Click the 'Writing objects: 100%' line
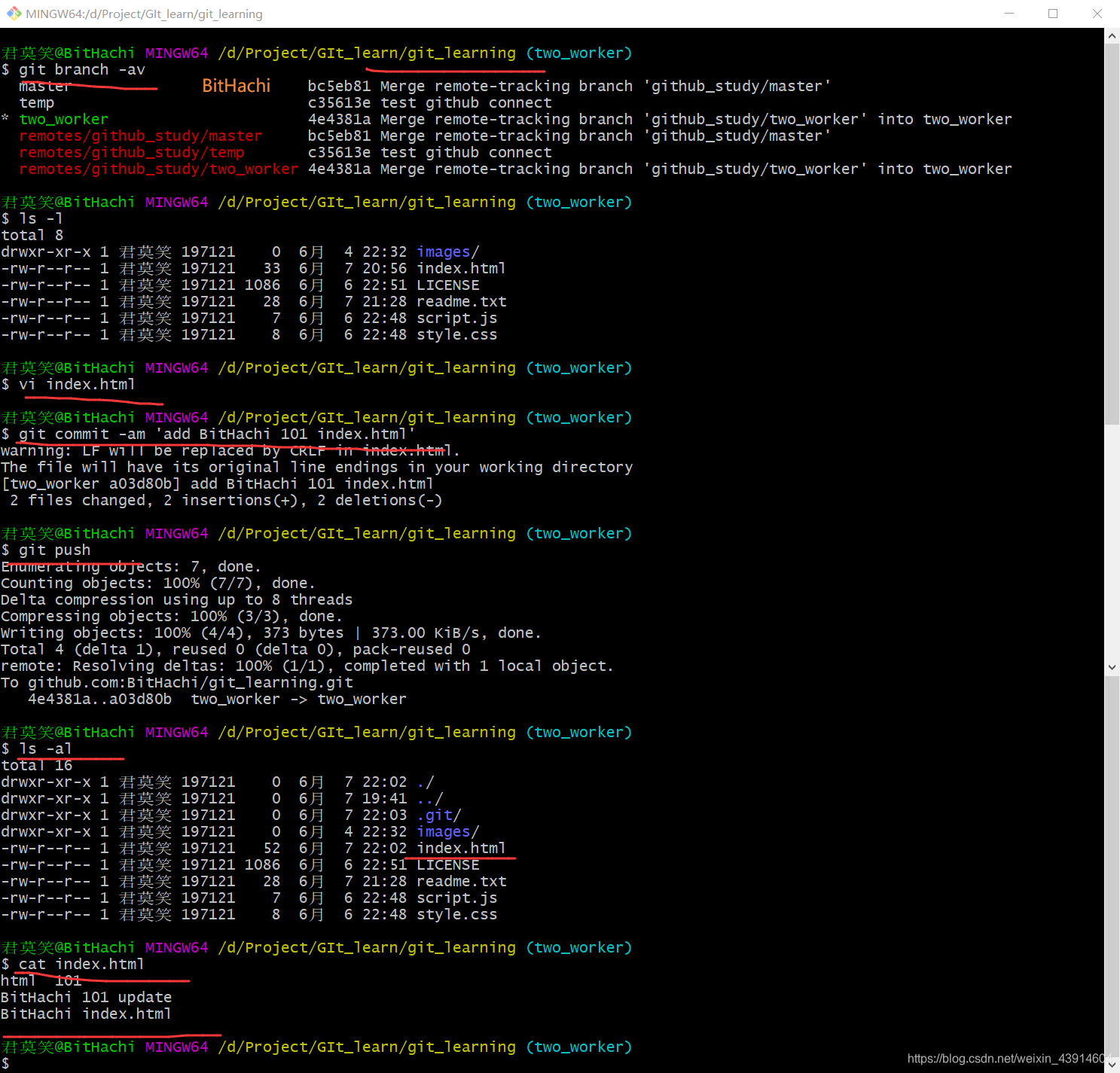Image resolution: width=1120 pixels, height=1073 pixels. coord(271,633)
